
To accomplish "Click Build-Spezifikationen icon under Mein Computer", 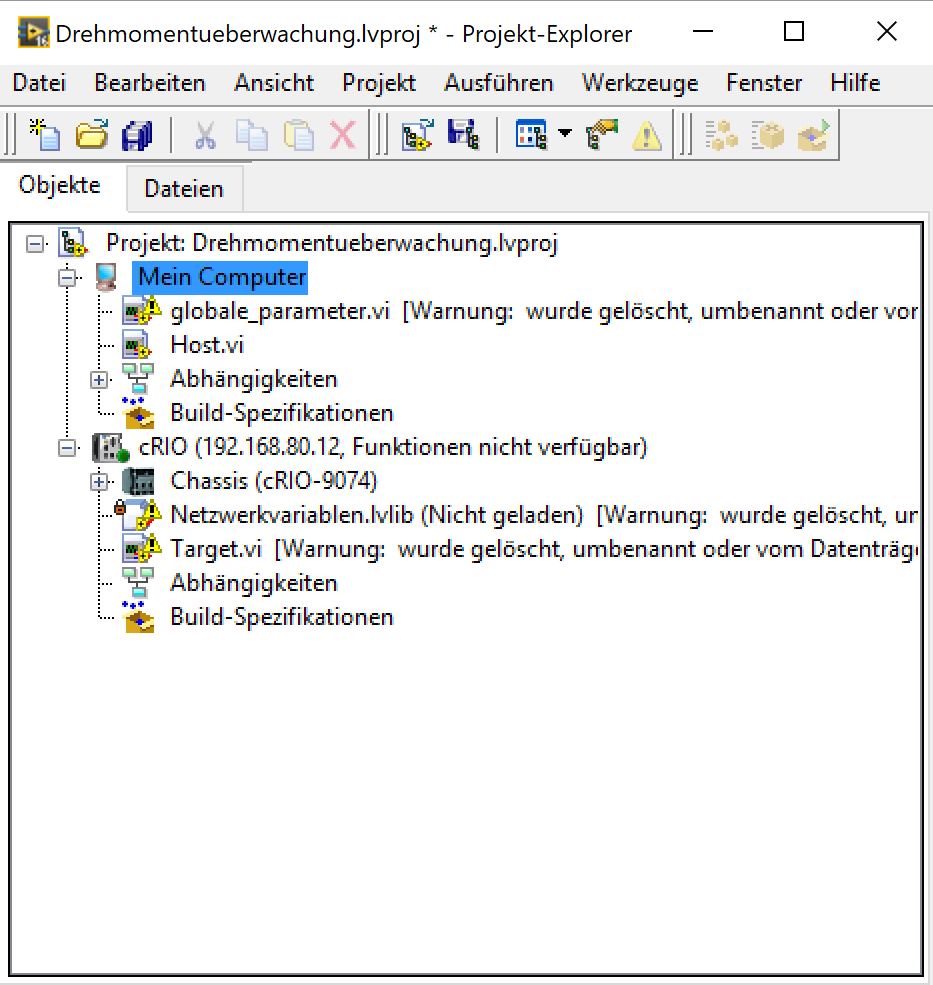I will coord(138,412).
